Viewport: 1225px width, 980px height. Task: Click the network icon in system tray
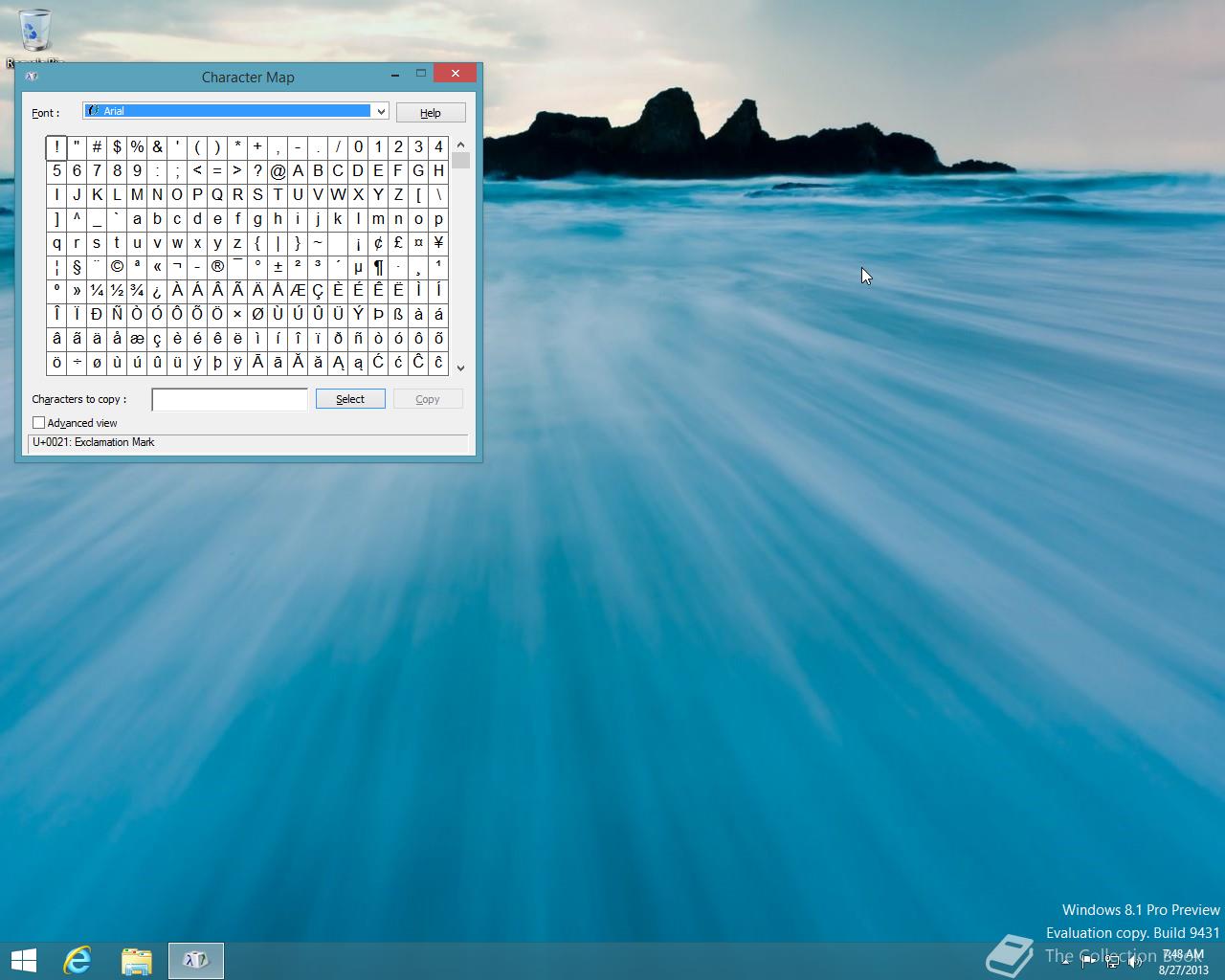[x=1112, y=962]
